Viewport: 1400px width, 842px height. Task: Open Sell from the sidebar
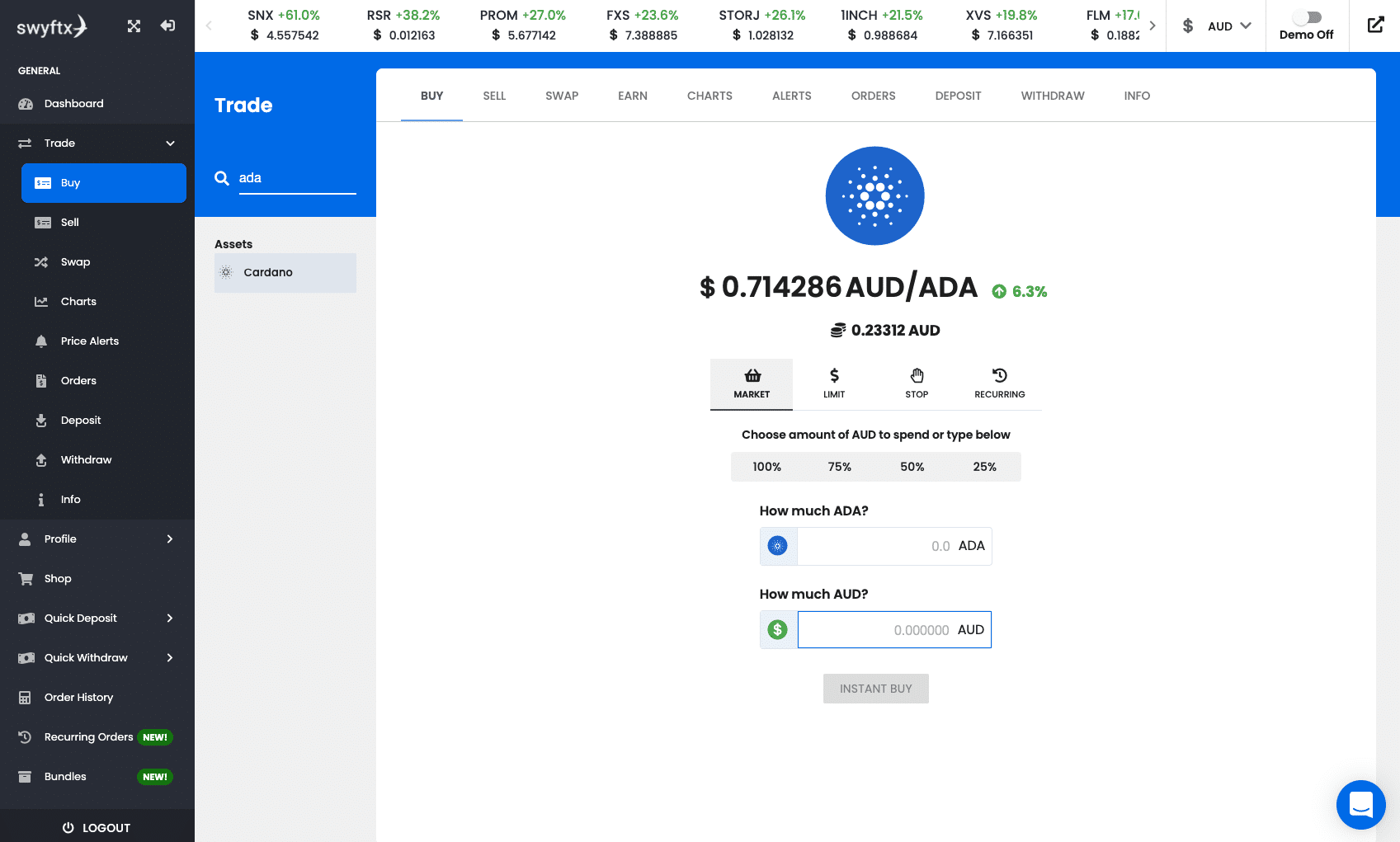(104, 223)
